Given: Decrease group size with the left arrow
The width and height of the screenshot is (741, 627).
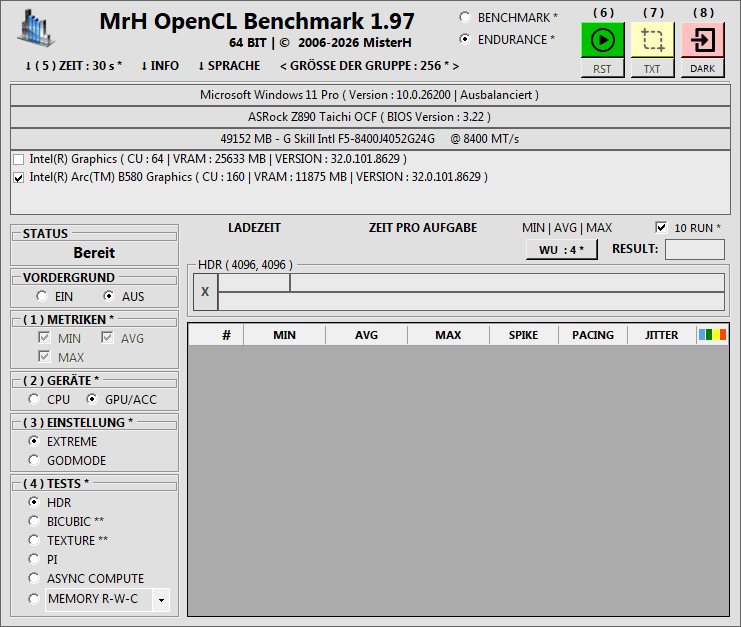Looking at the screenshot, I should 283,66.
